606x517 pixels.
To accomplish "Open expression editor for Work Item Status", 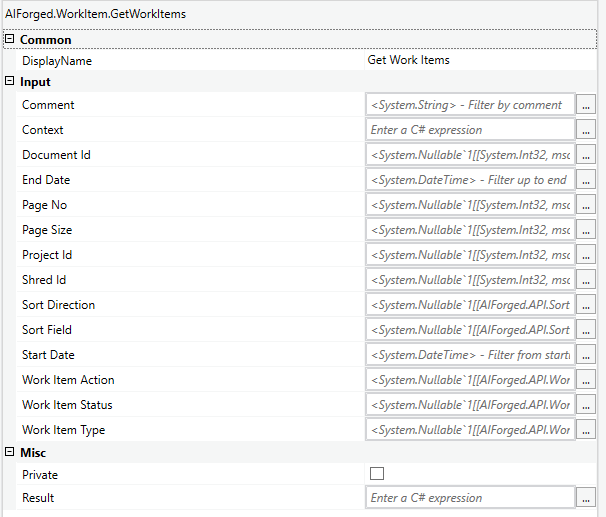I will point(586,405).
